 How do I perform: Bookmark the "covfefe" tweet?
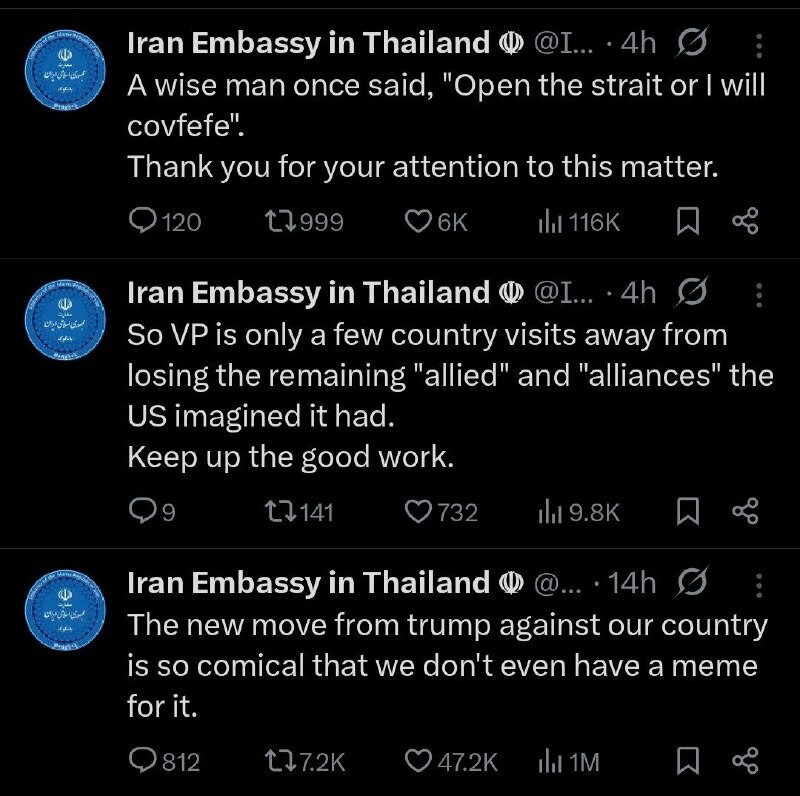(x=688, y=222)
